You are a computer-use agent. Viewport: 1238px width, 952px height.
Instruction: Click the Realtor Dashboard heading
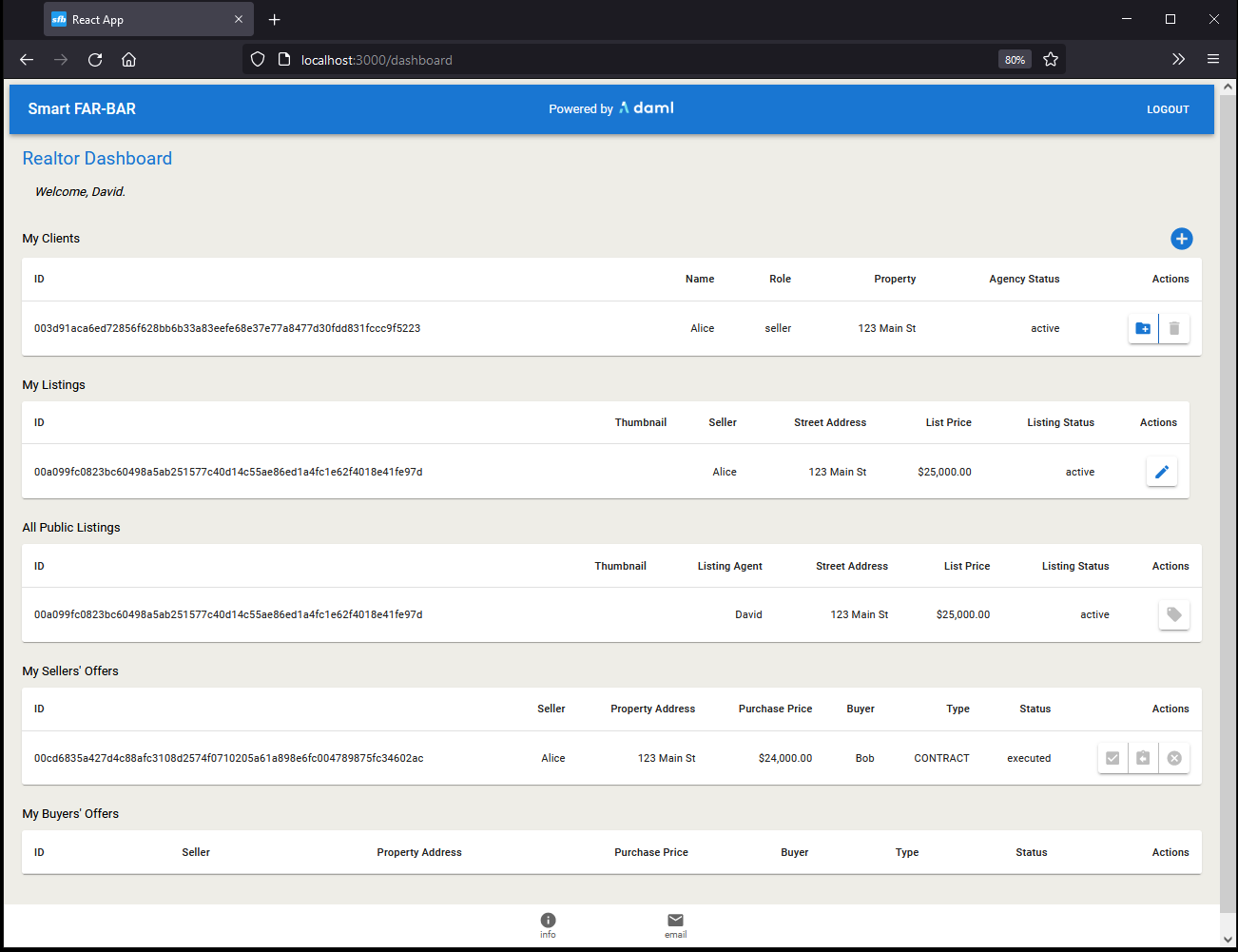pos(97,159)
